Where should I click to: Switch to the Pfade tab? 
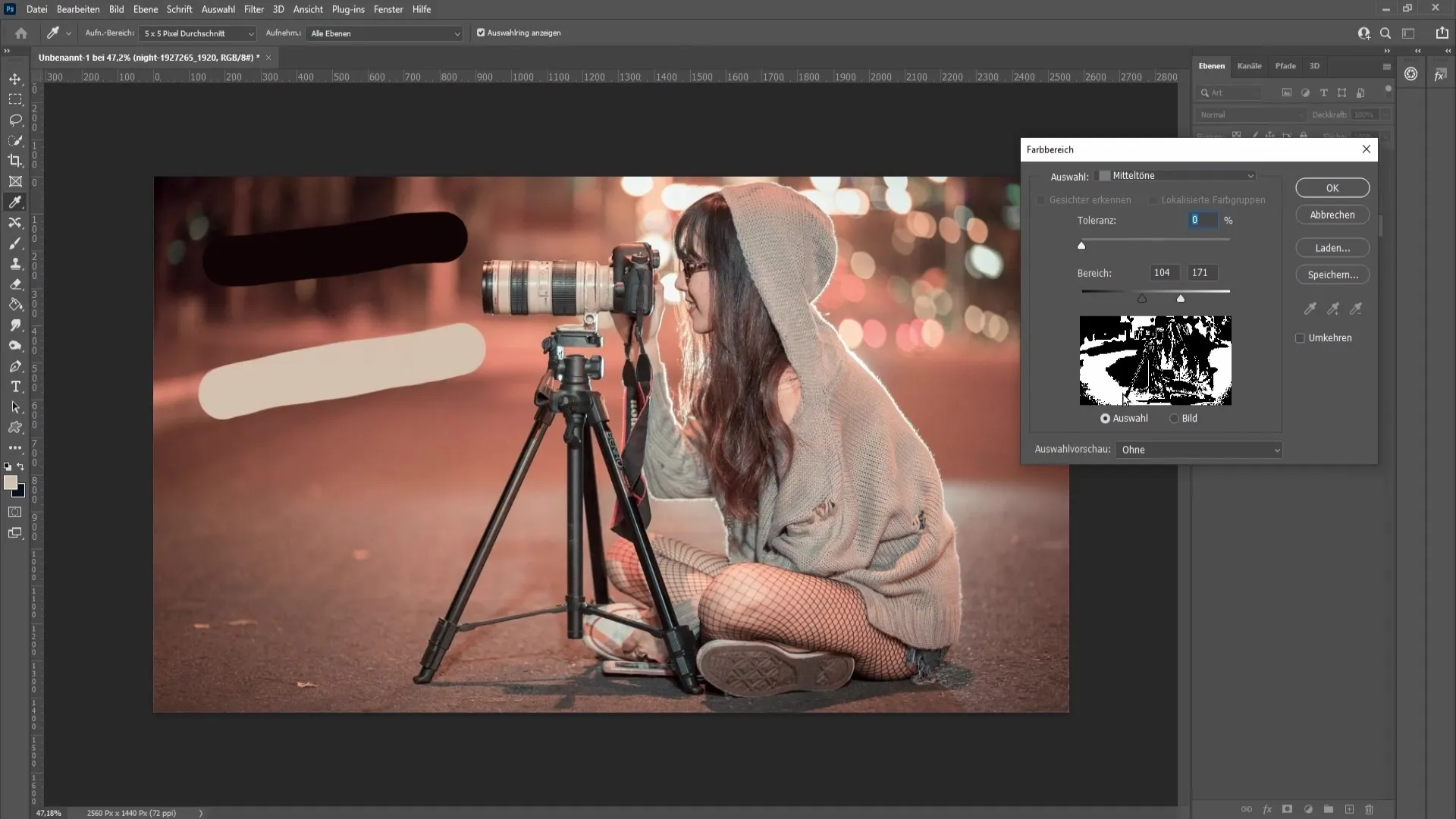point(1285,66)
